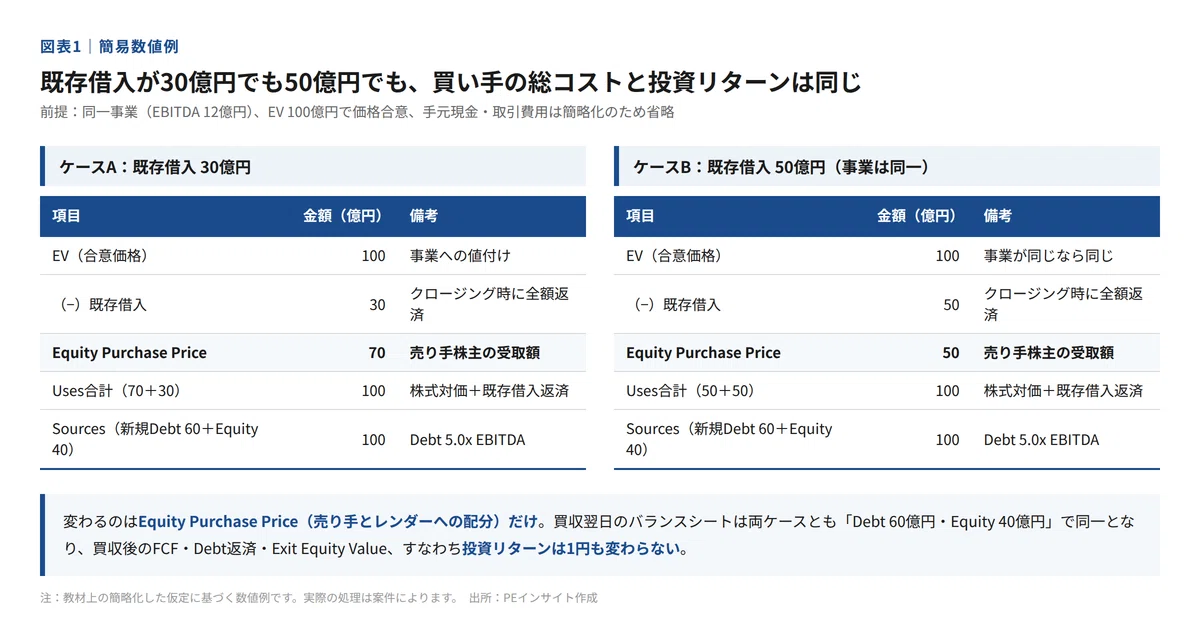
Task: Click the 事業への値付け note cell
Action: [460, 256]
